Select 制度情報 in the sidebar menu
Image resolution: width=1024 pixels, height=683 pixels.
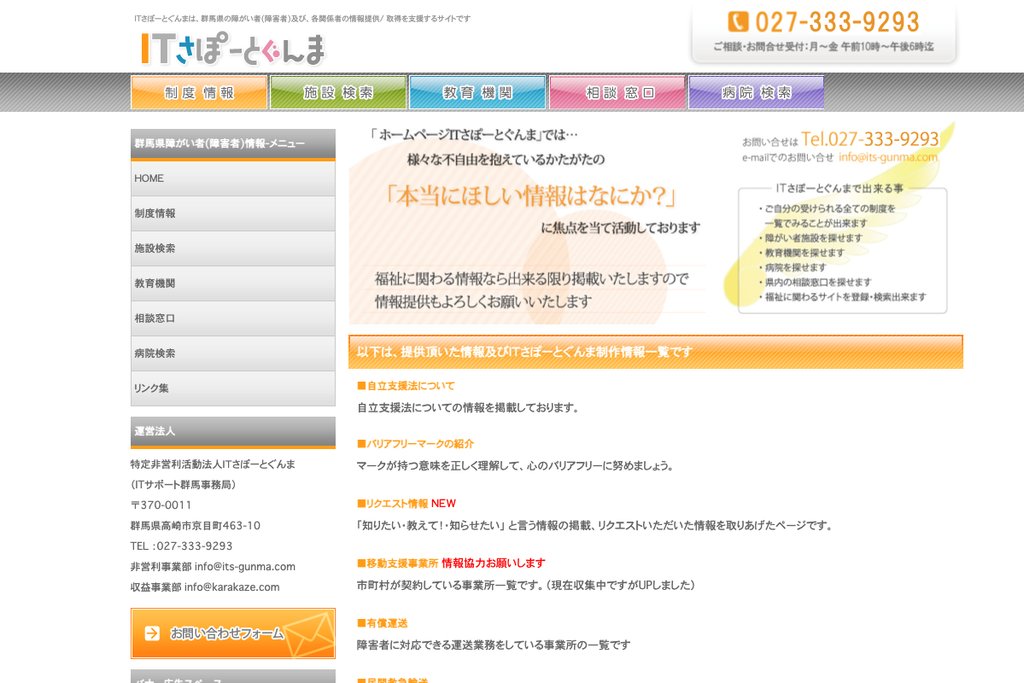tap(233, 214)
